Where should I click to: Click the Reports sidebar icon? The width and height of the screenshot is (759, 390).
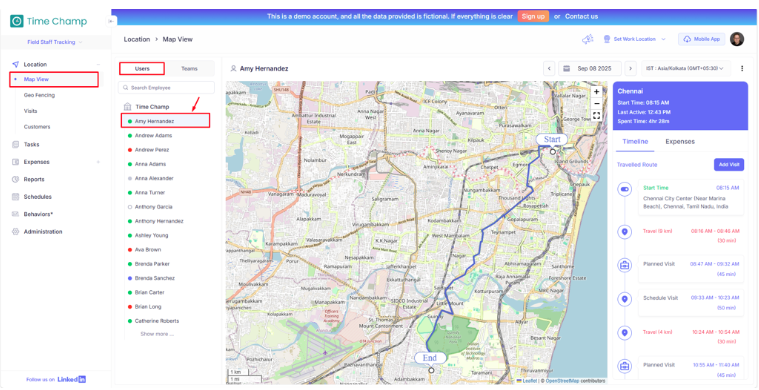(x=15, y=179)
